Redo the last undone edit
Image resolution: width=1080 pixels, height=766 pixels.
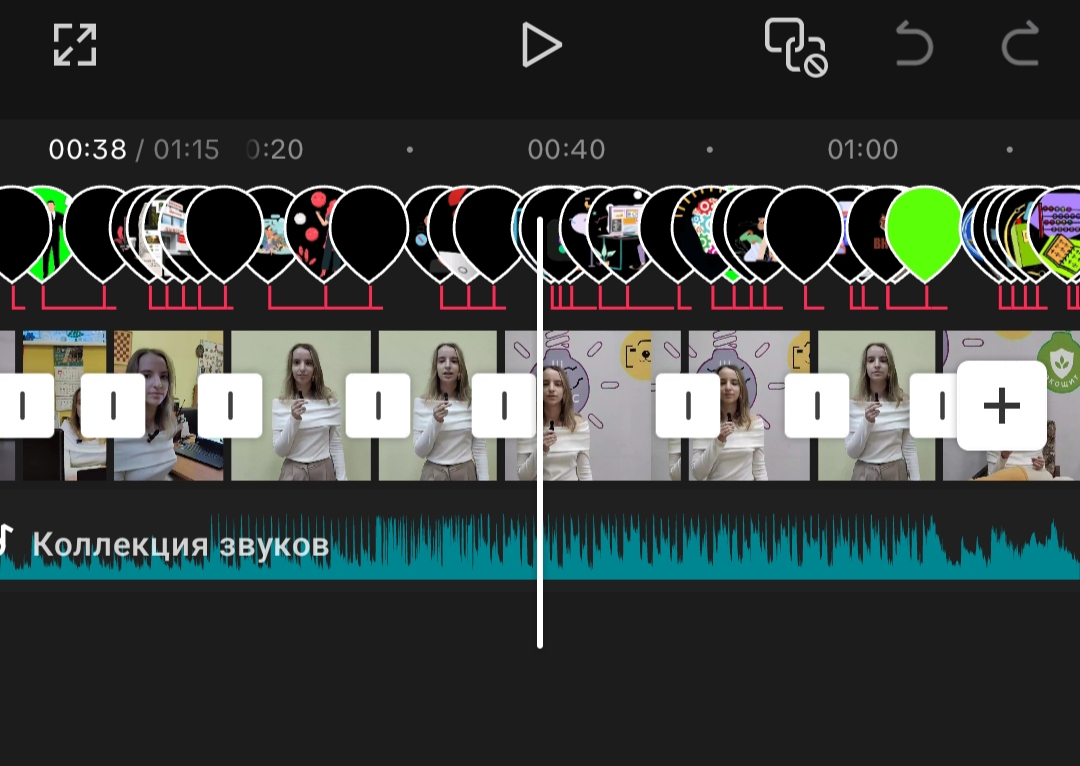click(x=1020, y=44)
